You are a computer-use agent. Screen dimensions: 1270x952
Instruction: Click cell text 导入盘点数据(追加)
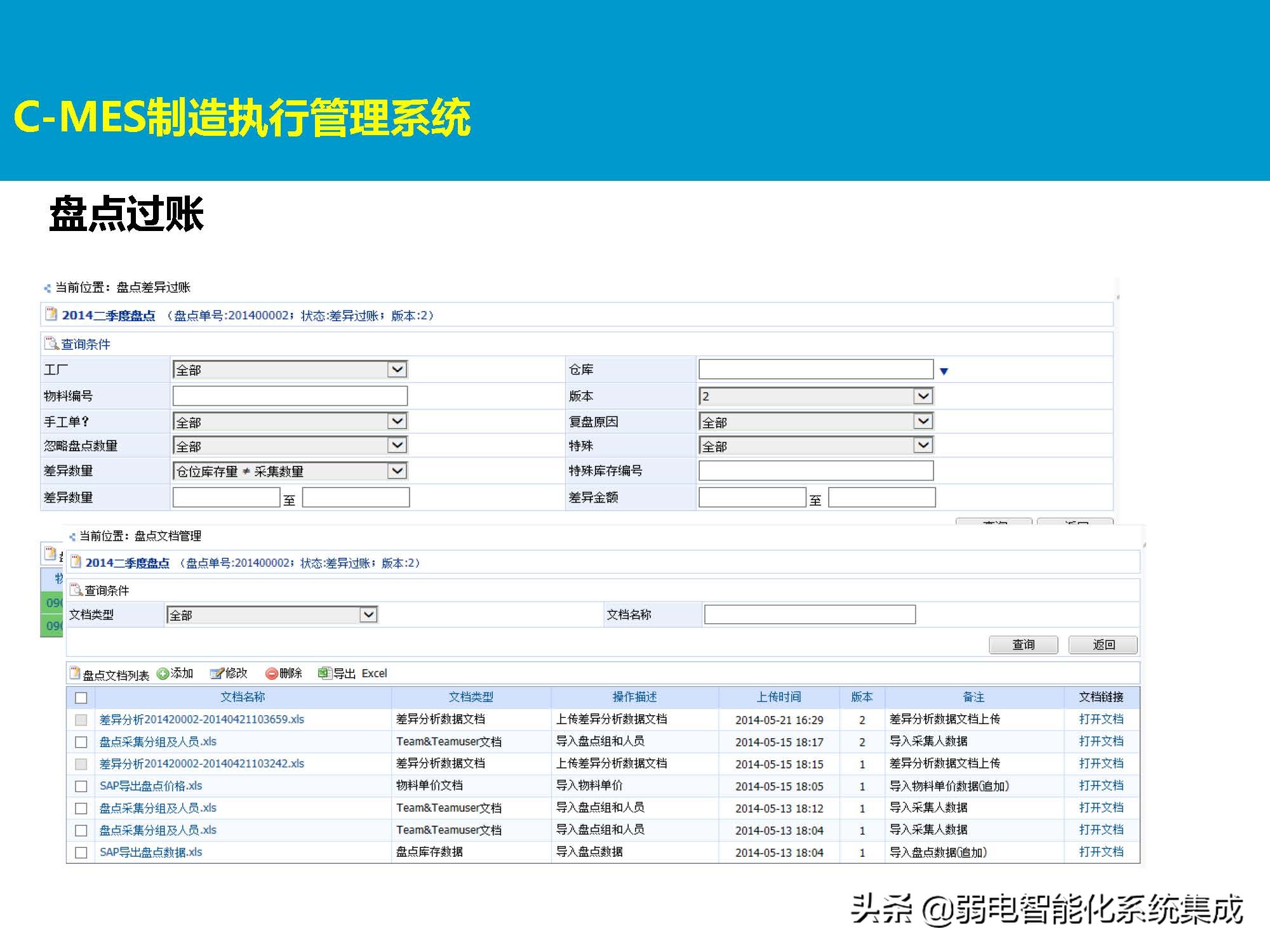click(x=939, y=852)
